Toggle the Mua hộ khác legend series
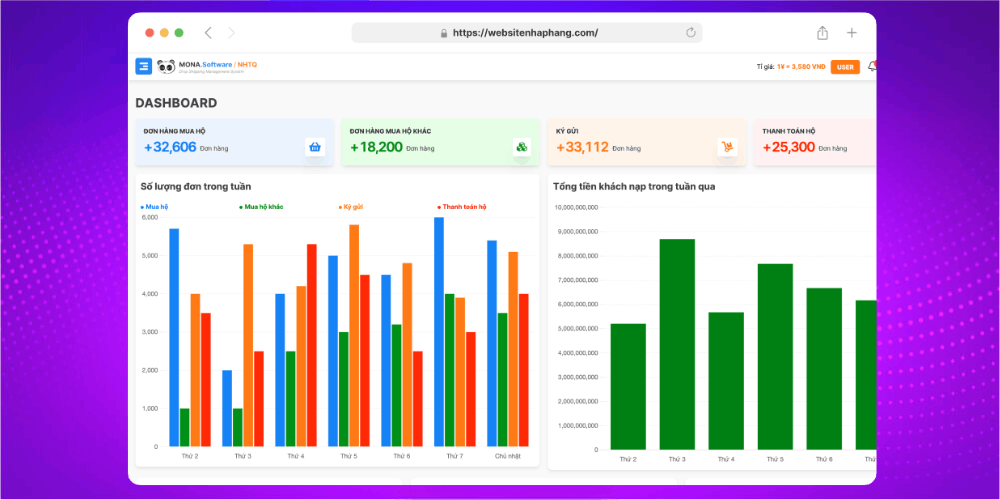The image size is (1000, 500). tap(262, 207)
